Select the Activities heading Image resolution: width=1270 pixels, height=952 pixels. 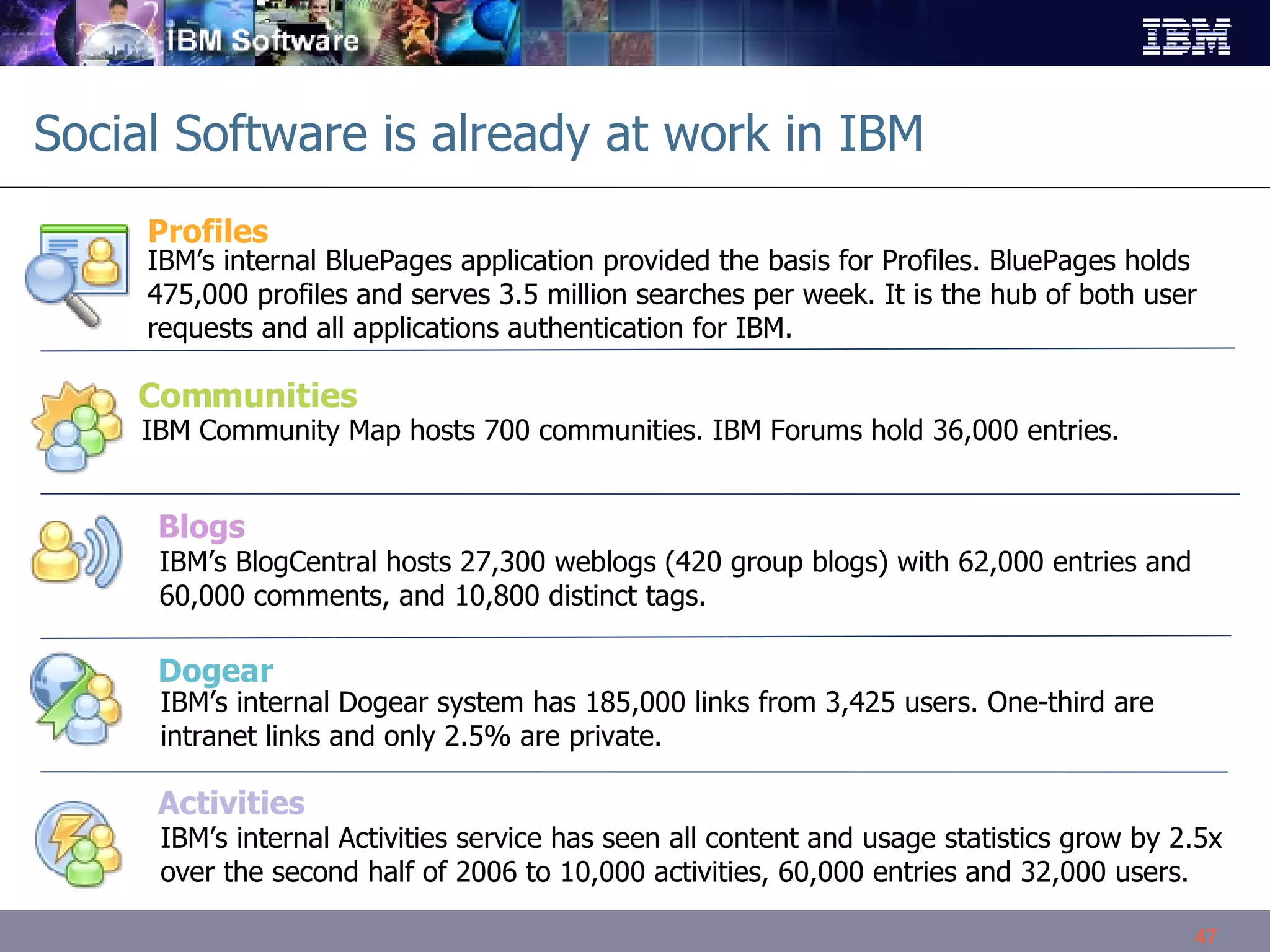coord(231,803)
